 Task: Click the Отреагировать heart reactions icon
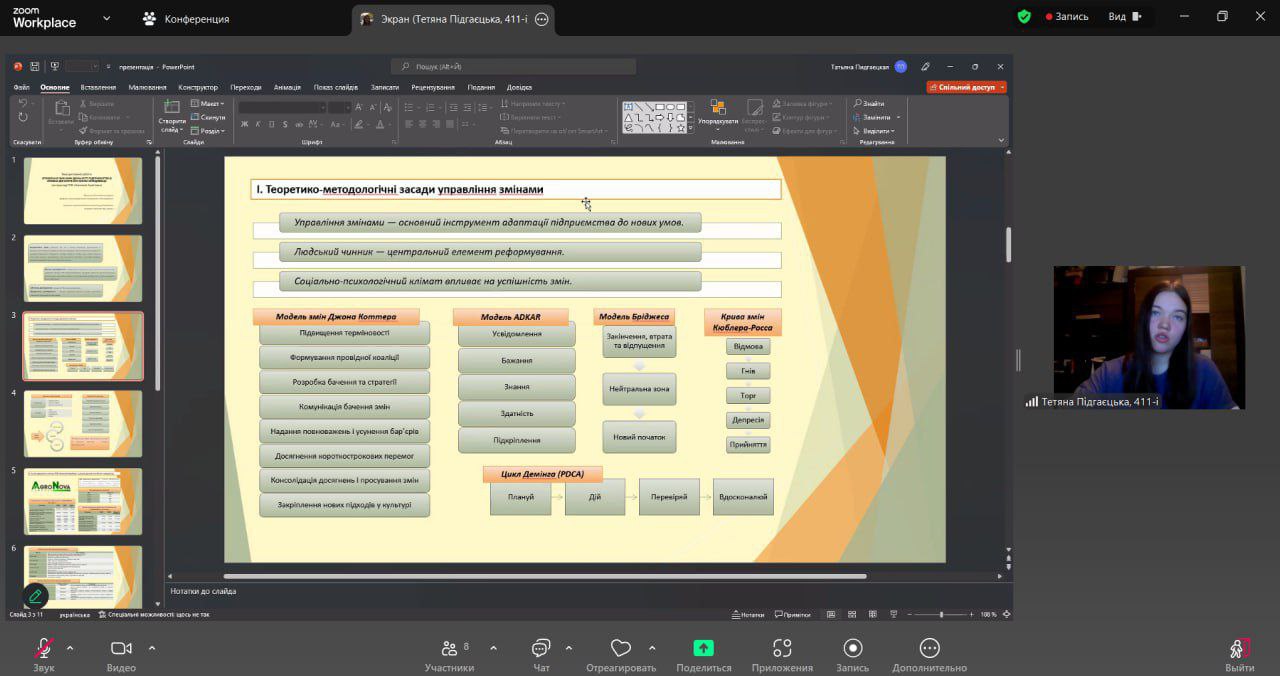click(621, 649)
